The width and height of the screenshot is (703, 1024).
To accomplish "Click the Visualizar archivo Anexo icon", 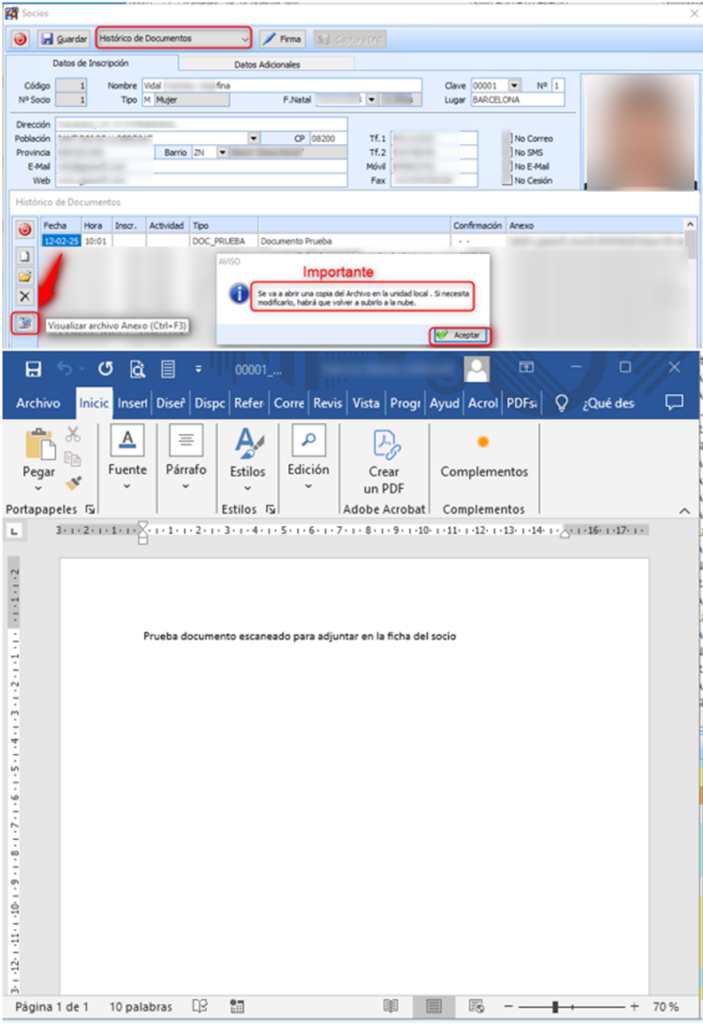I will [25, 322].
